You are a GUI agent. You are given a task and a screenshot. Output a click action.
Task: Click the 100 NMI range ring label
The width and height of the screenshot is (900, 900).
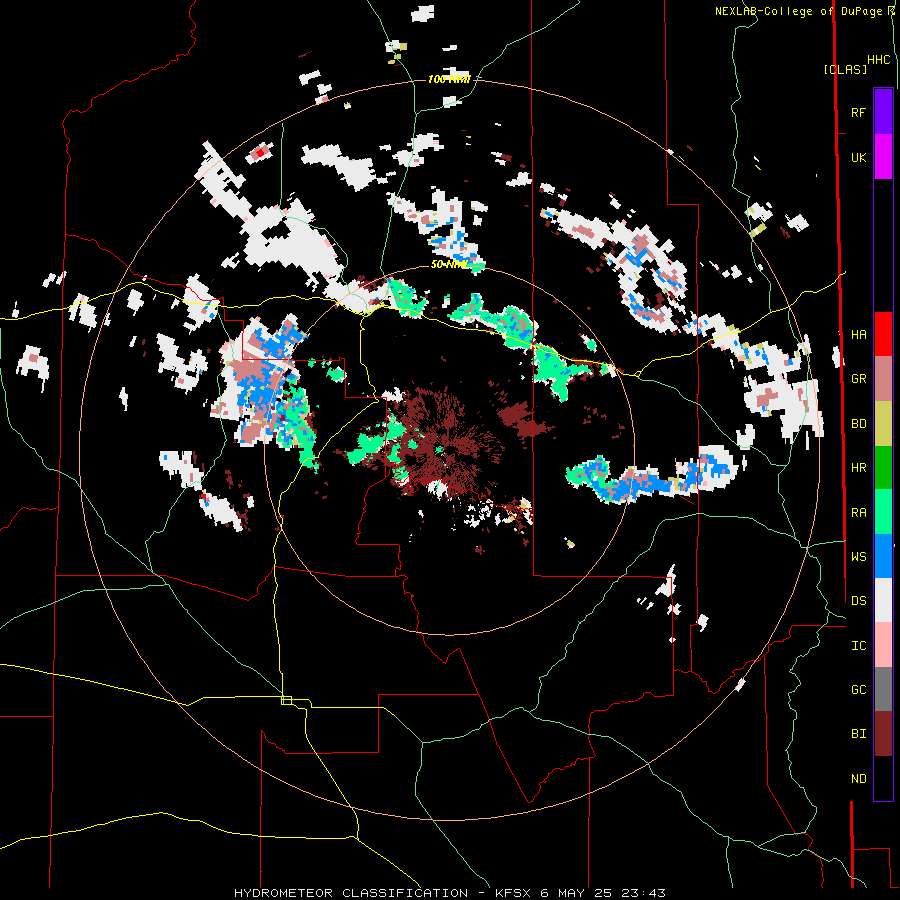(449, 79)
